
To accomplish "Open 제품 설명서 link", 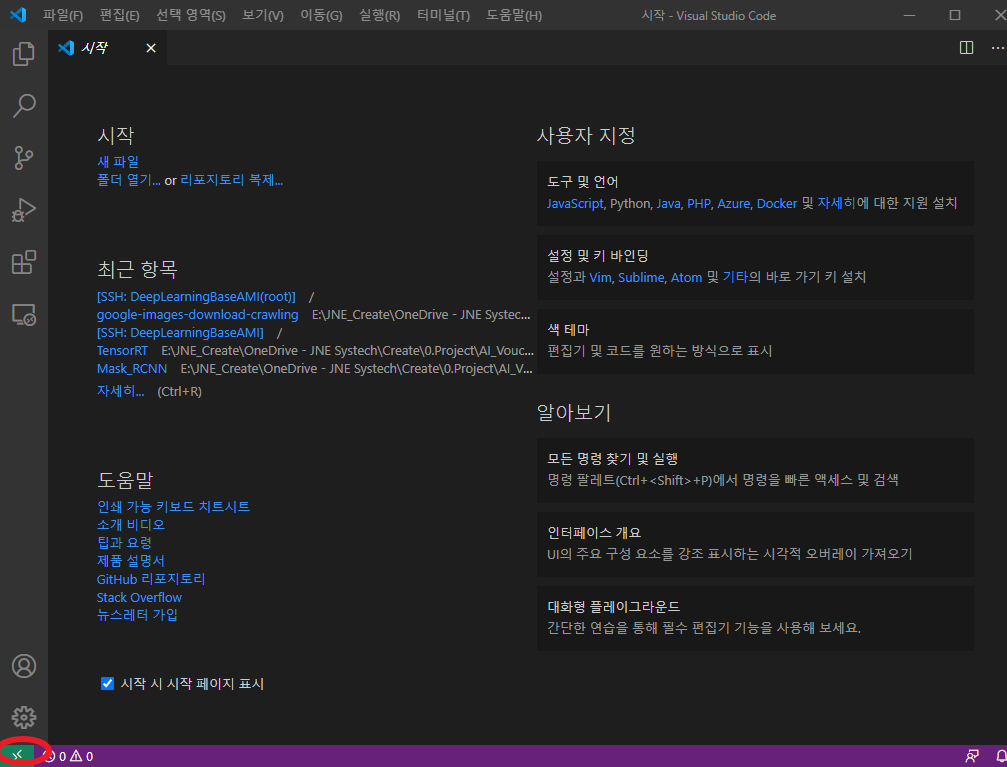I will pyautogui.click(x=131, y=561).
